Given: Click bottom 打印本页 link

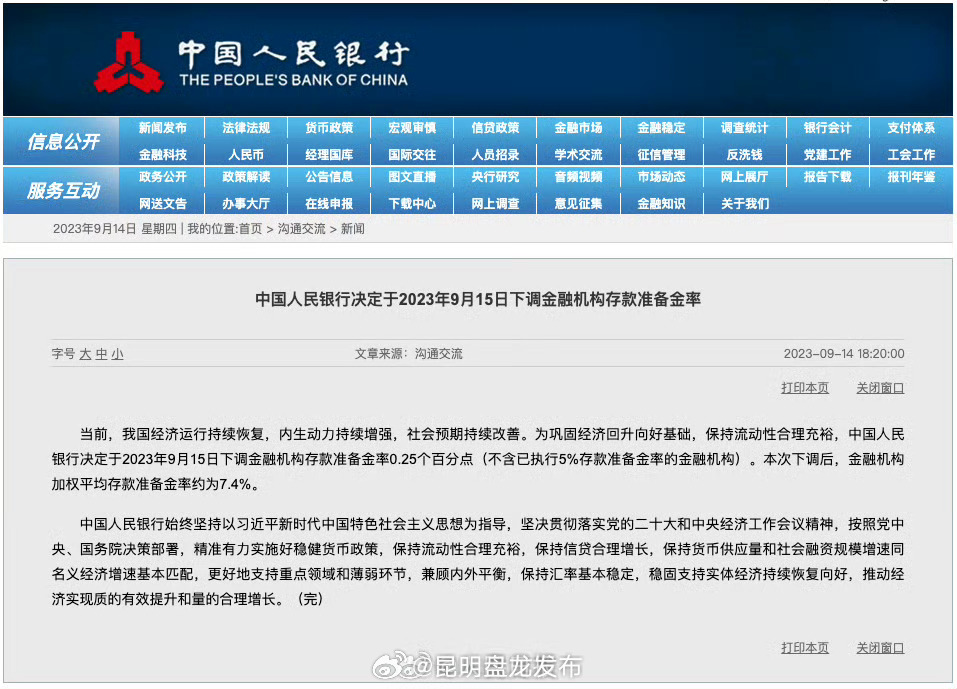Looking at the screenshot, I should [804, 648].
